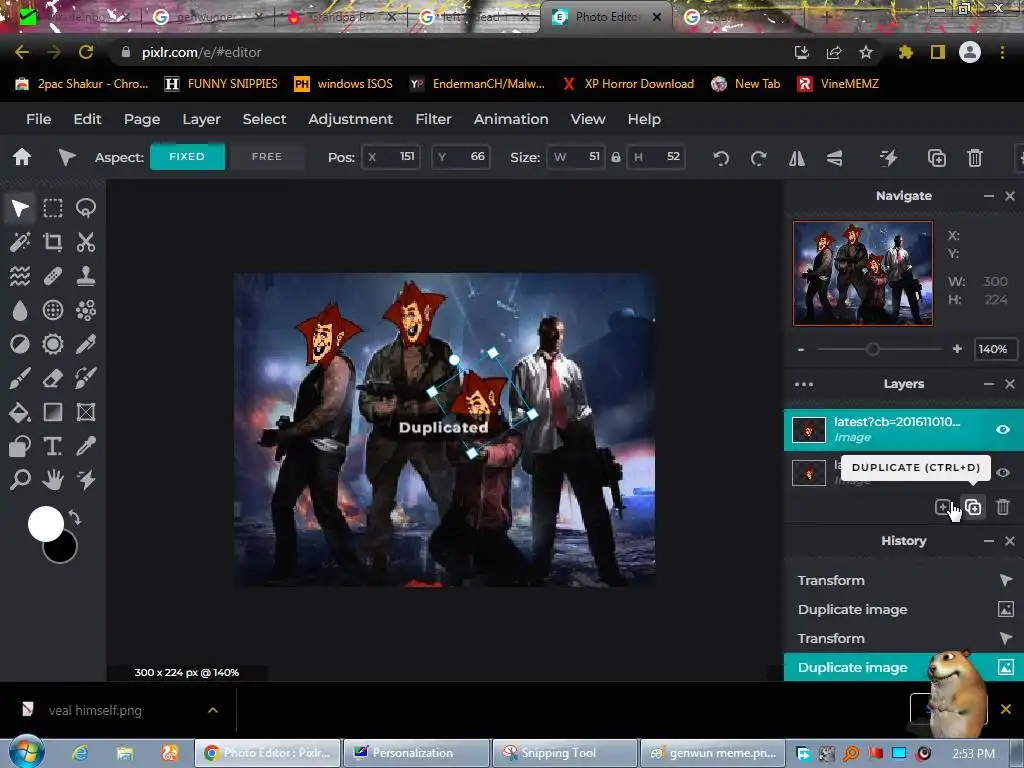Viewport: 1024px width, 768px height.
Task: Swap foreground and background colors arrow
Action: (x=74, y=518)
